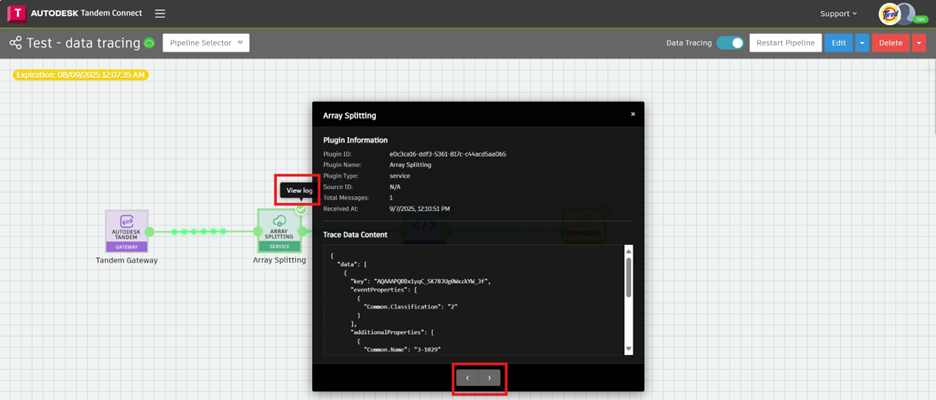The image size is (936, 400).
Task: Click the green cloud status icon
Action: point(149,43)
